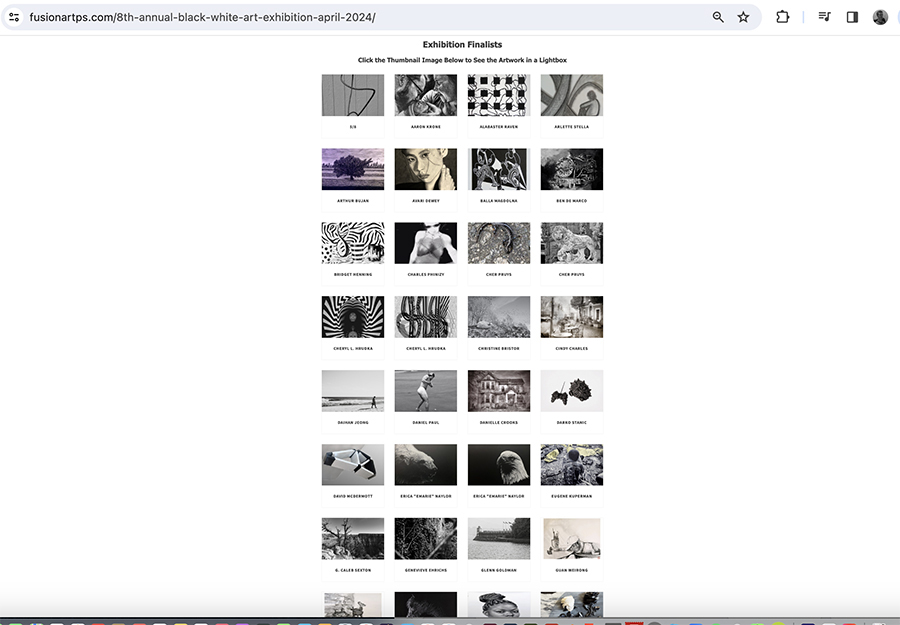900x625 pixels.
Task: Open Erica Naylor's bear artwork thumbnail
Action: (x=426, y=465)
